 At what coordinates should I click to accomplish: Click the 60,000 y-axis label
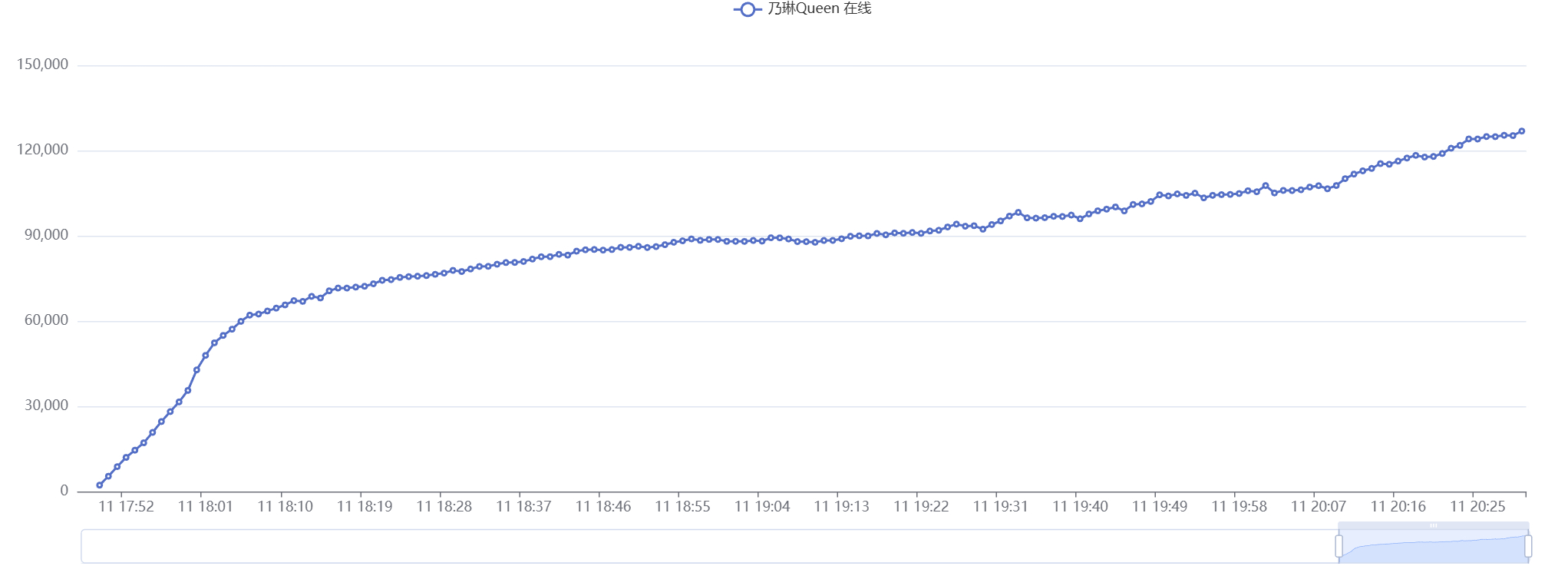pyautogui.click(x=46, y=320)
